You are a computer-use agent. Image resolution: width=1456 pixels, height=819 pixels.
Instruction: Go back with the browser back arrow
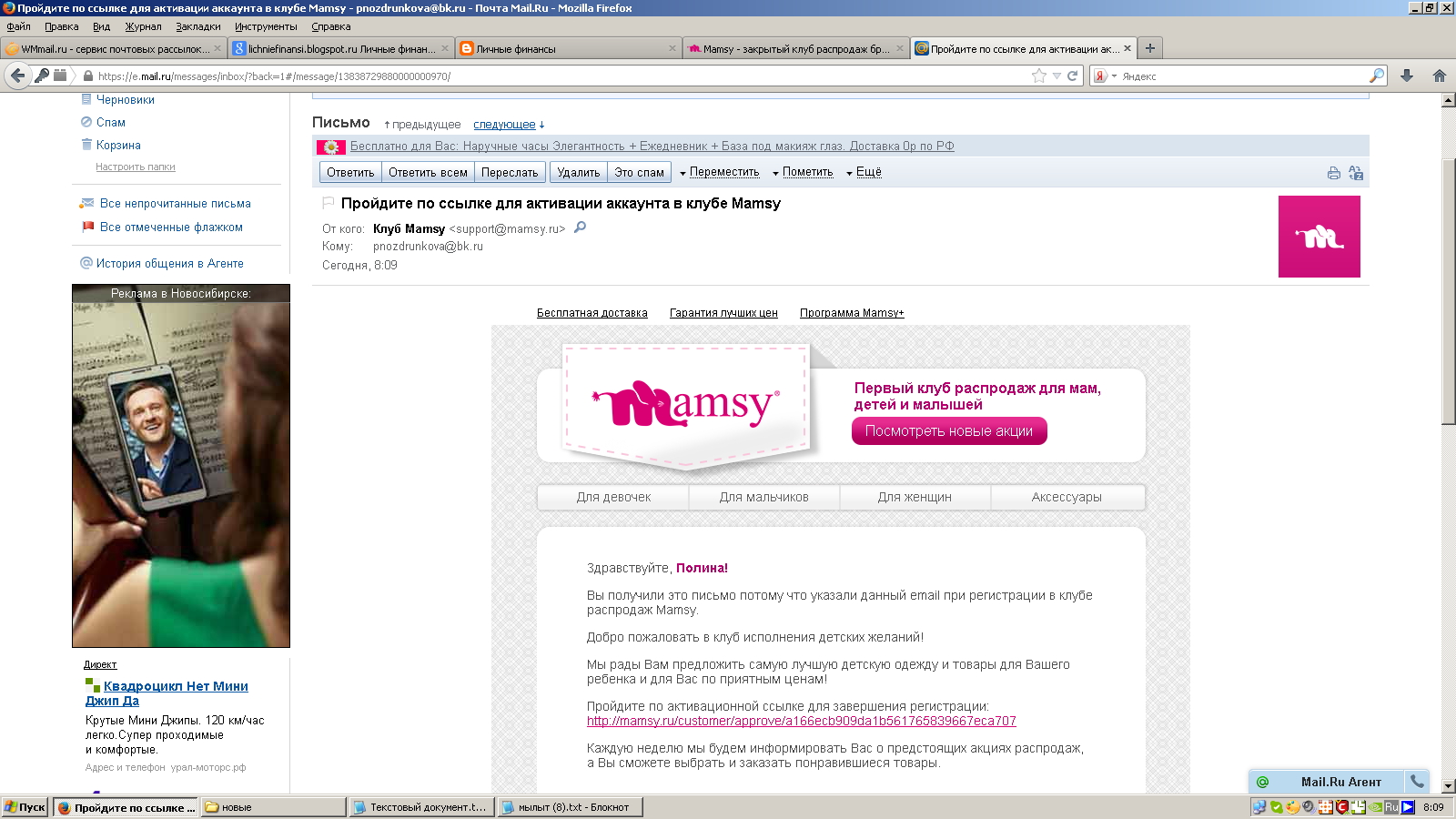[x=17, y=76]
